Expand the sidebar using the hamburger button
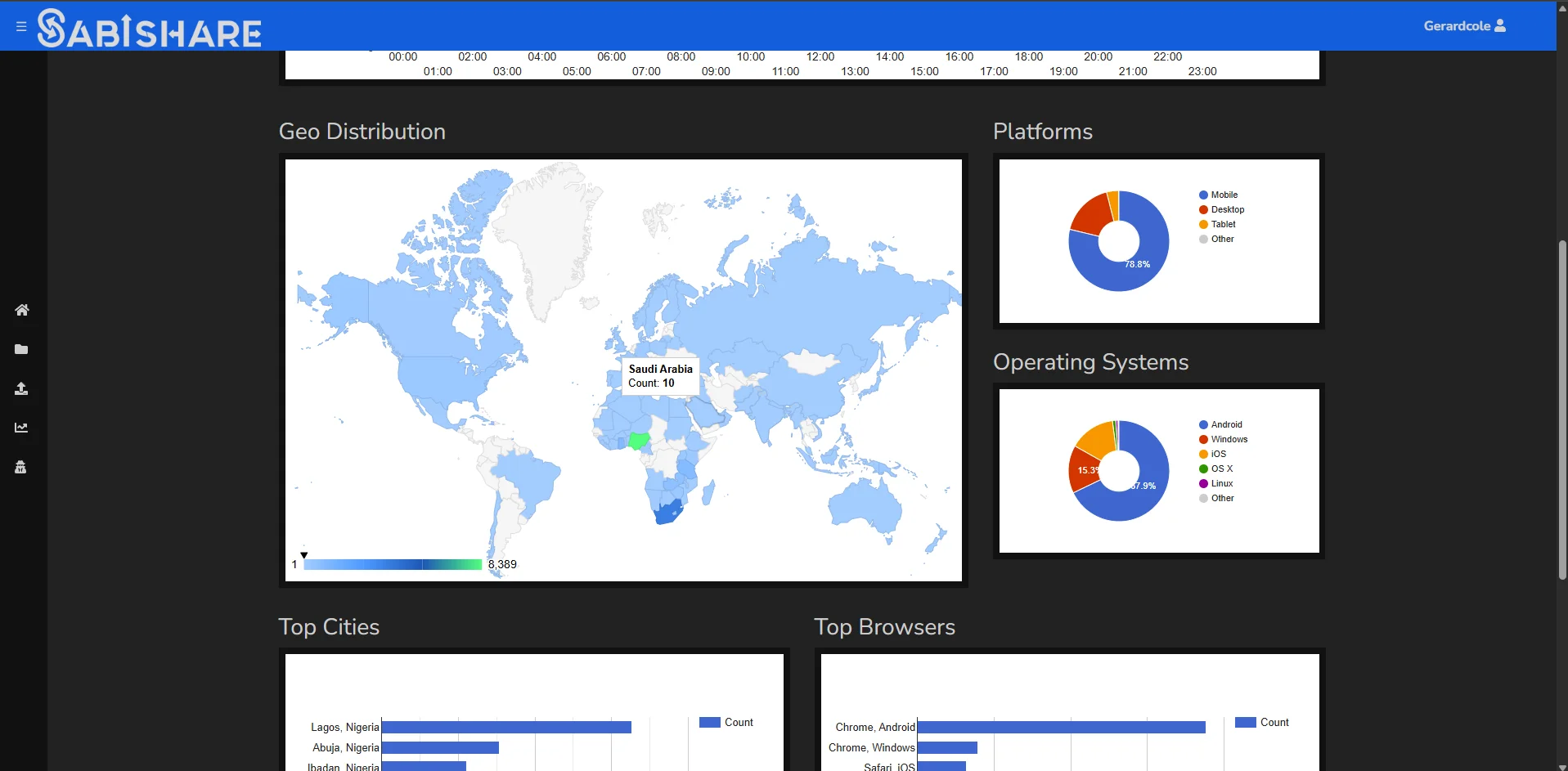 pyautogui.click(x=20, y=25)
